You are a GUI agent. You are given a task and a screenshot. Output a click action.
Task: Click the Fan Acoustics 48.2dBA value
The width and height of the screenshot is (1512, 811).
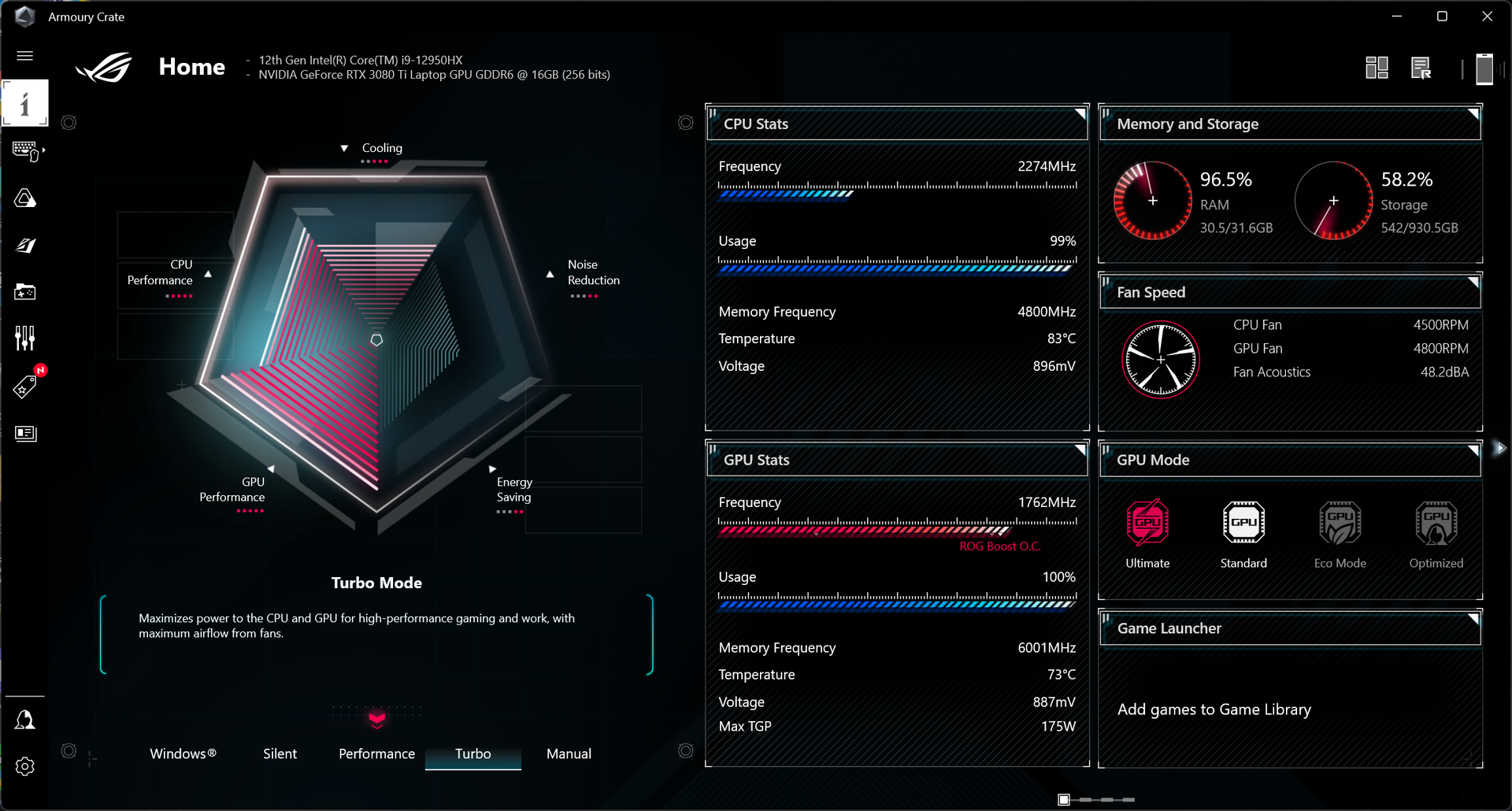point(1444,372)
